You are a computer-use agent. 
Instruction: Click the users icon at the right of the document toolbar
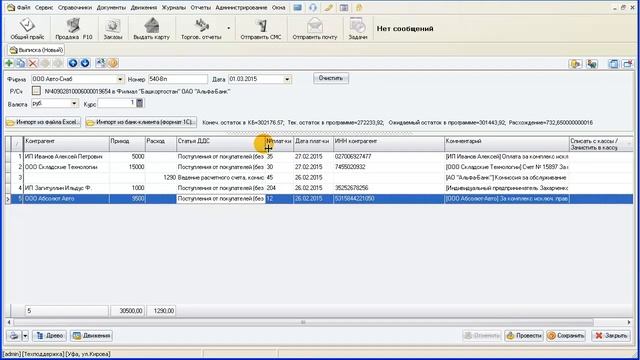point(592,64)
